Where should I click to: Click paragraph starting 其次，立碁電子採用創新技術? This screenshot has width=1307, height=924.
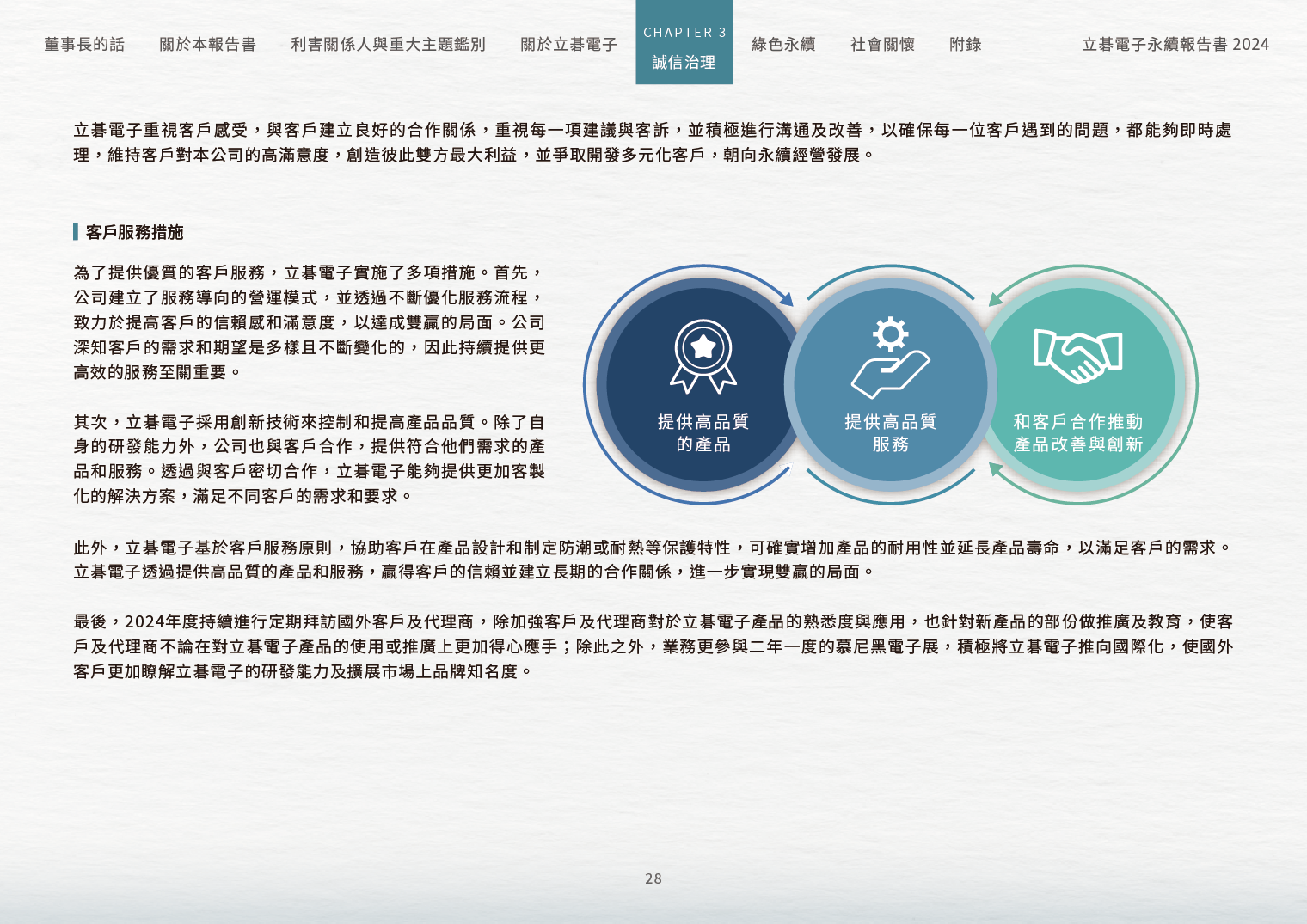pos(310,459)
